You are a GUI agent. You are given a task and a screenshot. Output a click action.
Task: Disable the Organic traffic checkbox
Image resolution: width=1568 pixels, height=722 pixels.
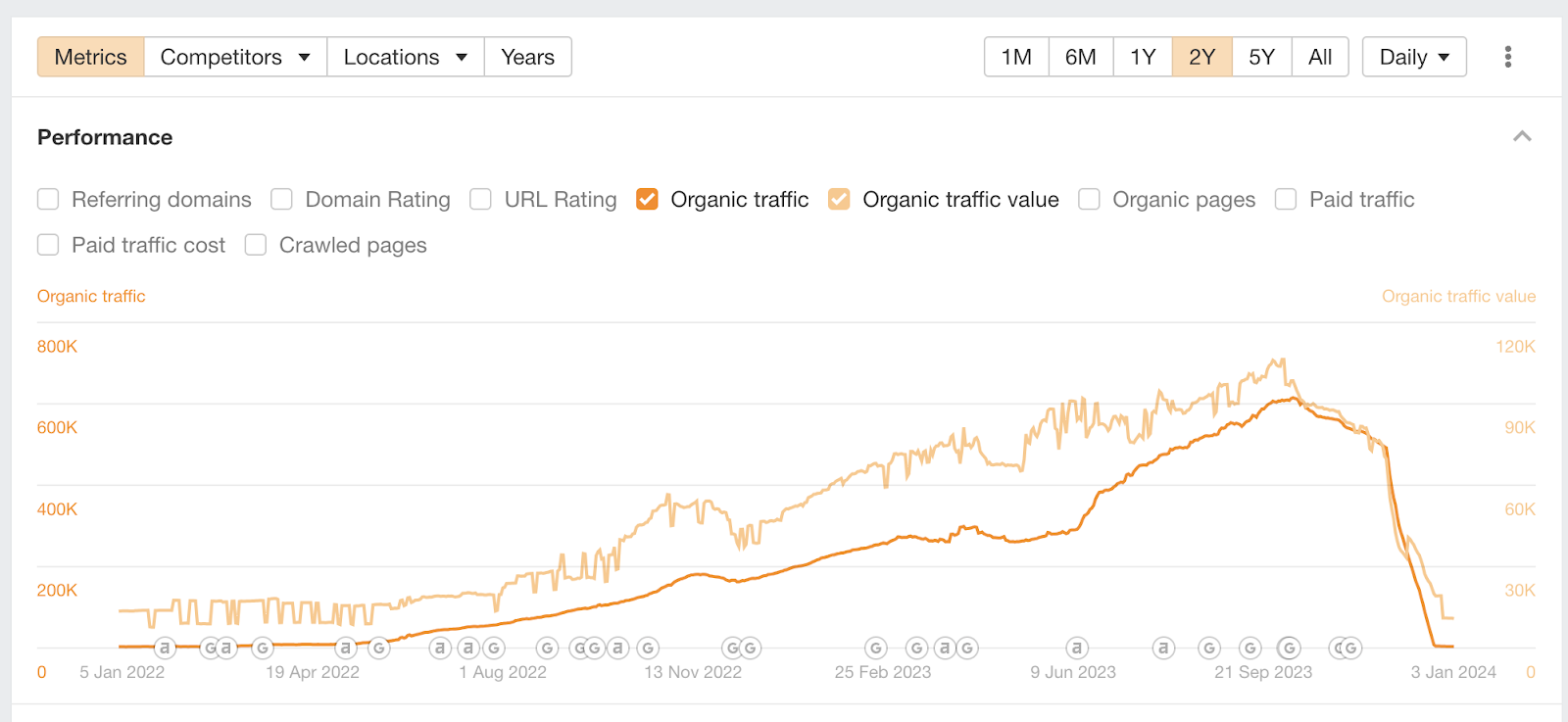(x=647, y=200)
